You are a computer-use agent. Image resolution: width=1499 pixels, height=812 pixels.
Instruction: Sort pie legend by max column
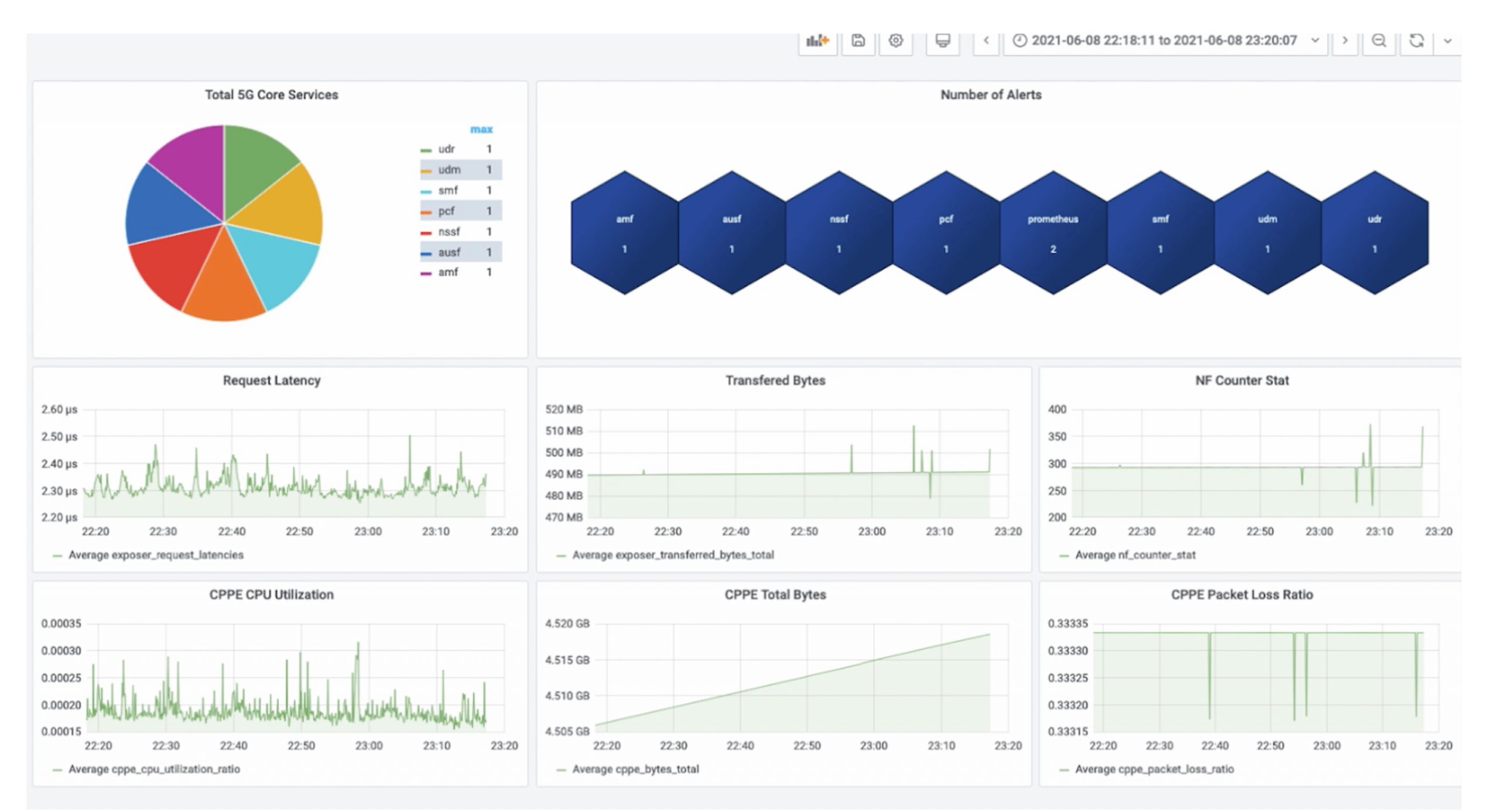pos(481,129)
